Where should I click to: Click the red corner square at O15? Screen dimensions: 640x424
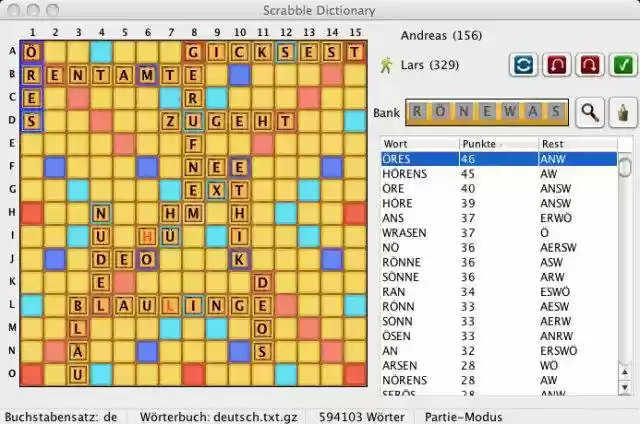tap(355, 375)
